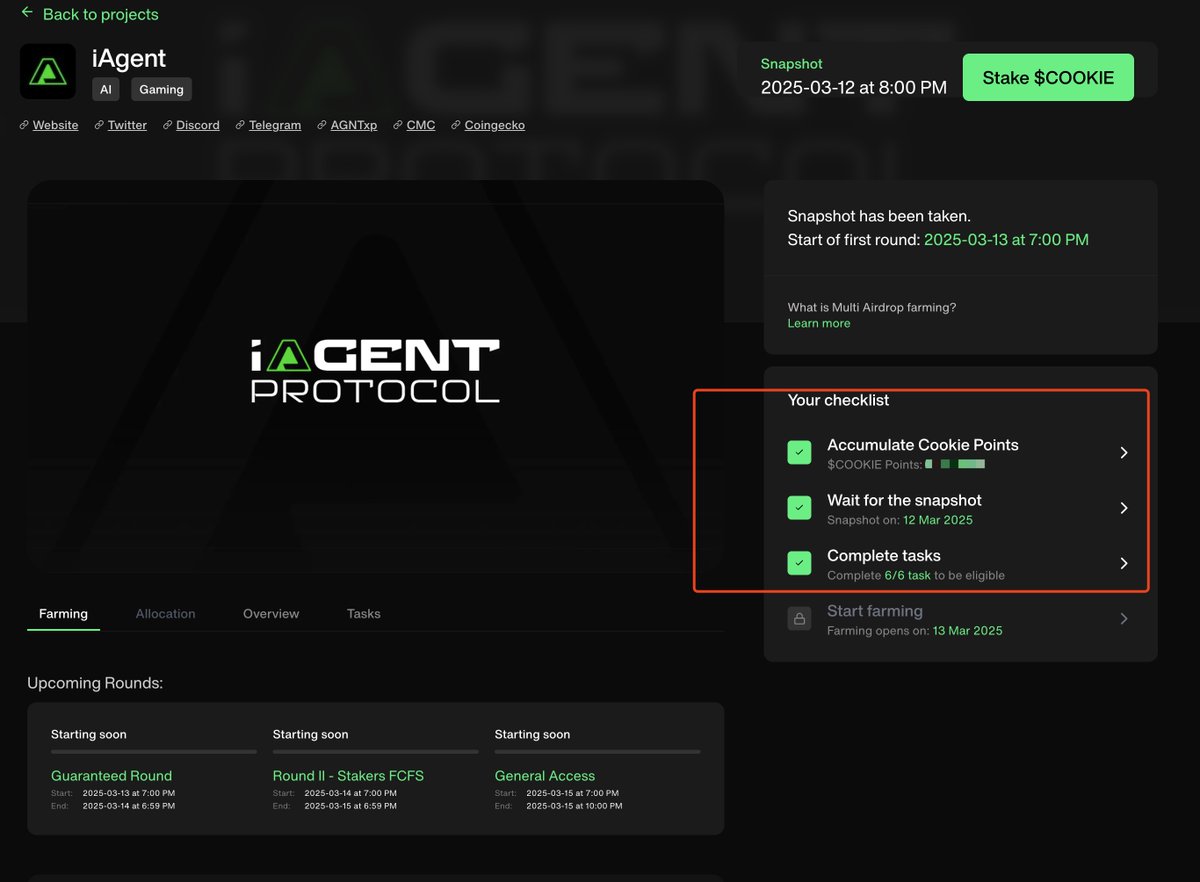Open the Coingecko link
Screen dimensions: 1200x882
tap(495, 125)
